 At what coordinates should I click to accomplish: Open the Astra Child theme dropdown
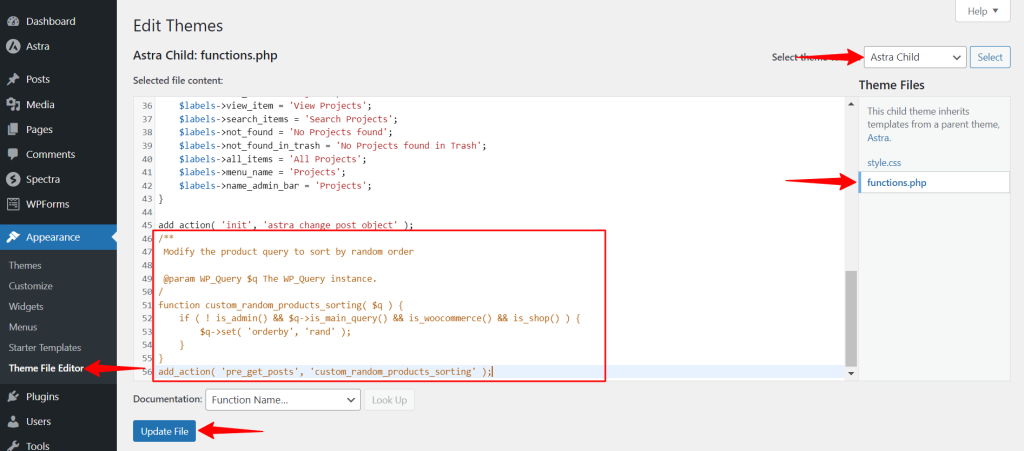coord(915,57)
